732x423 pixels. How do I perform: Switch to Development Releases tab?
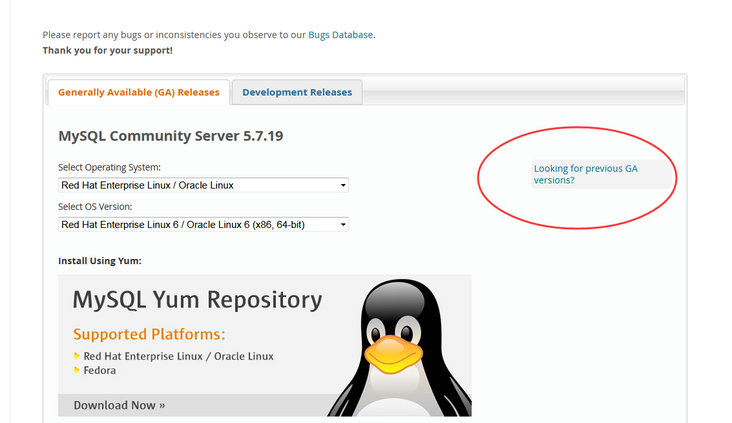tap(297, 92)
